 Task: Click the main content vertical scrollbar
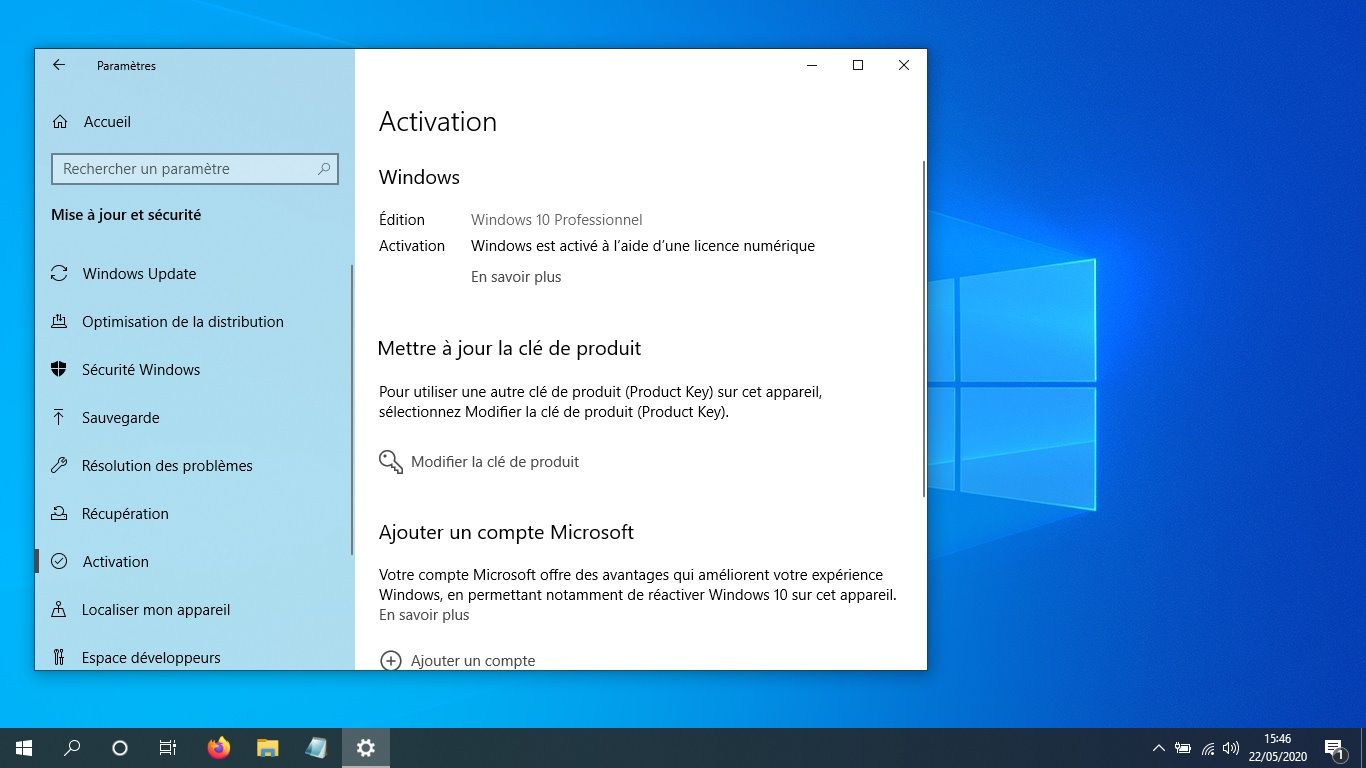(924, 328)
